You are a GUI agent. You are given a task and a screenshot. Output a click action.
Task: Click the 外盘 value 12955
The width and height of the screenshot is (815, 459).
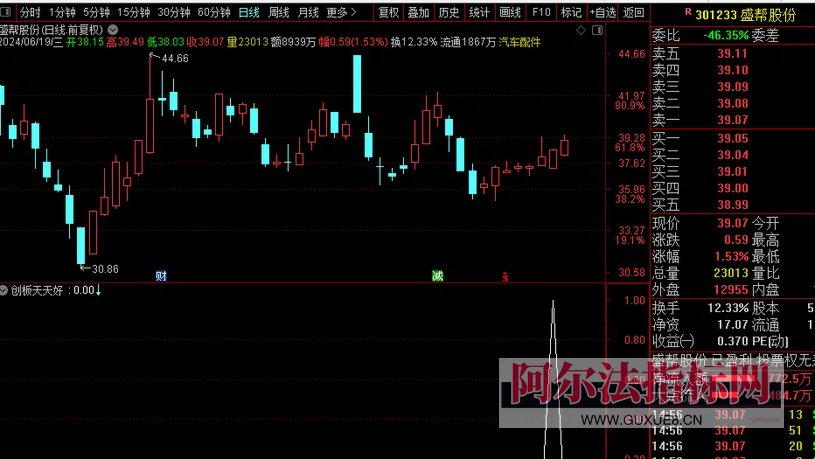[731, 290]
